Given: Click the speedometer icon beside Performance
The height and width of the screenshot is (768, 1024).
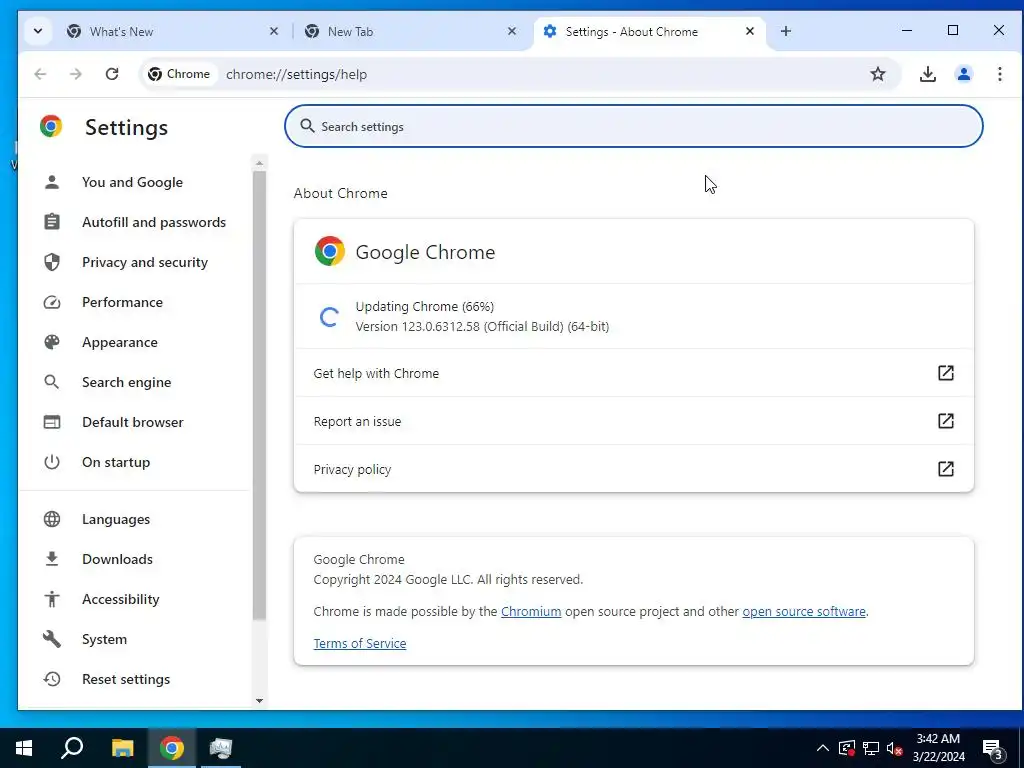Looking at the screenshot, I should (x=52, y=302).
